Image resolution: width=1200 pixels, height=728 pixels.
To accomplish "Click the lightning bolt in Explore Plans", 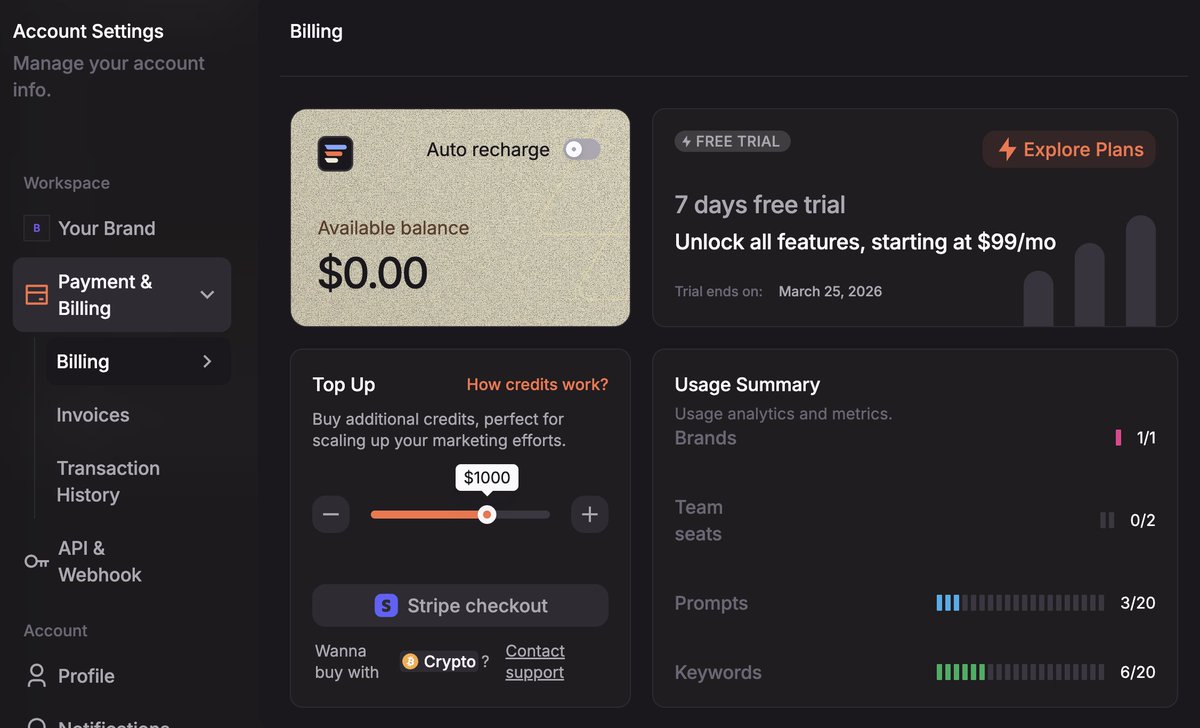I will [1006, 150].
